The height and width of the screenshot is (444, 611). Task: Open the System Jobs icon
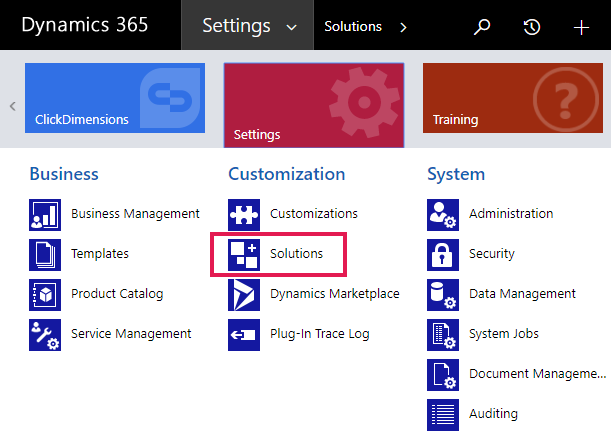coord(443,335)
